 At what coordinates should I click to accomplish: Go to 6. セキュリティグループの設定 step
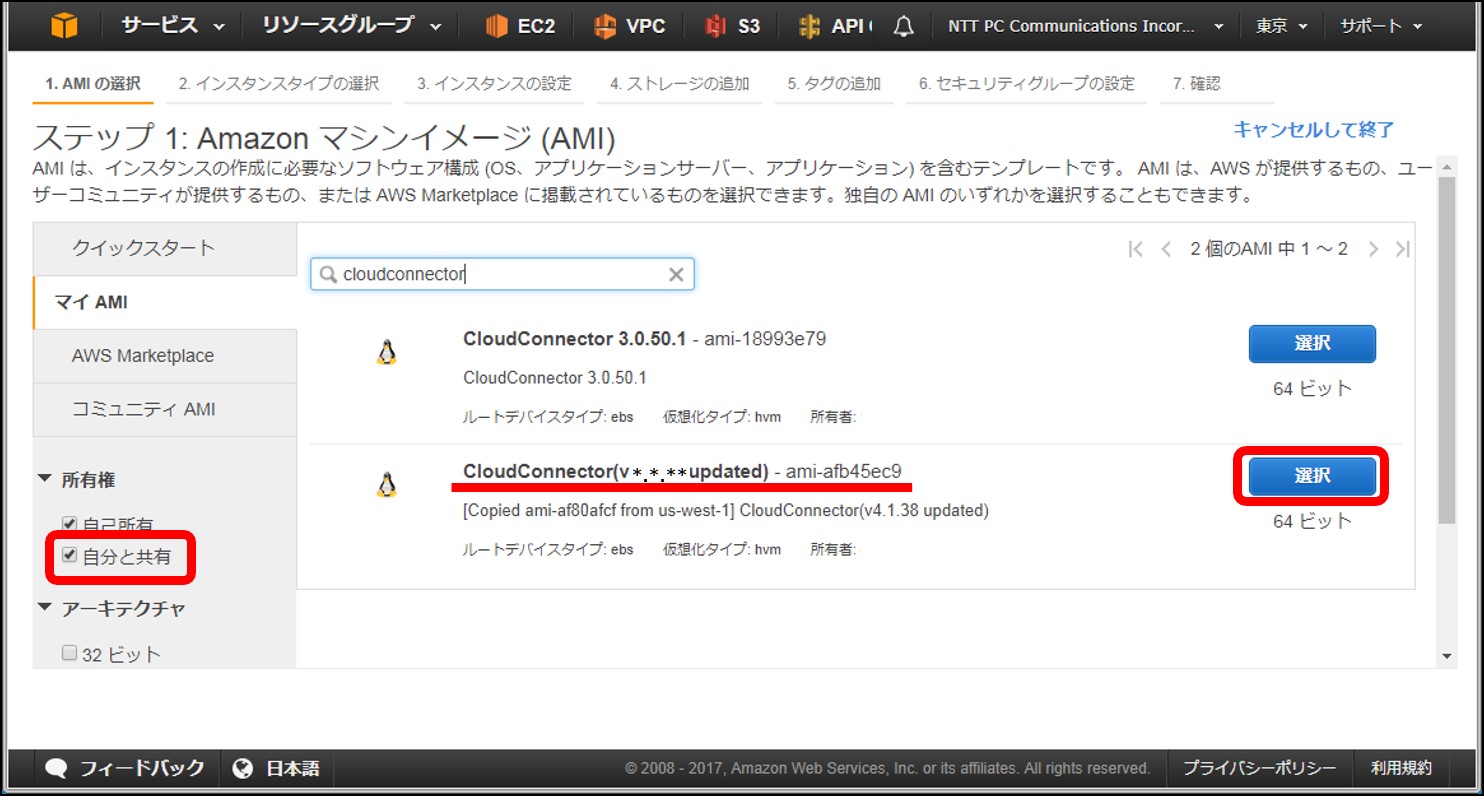pyautogui.click(x=1027, y=84)
